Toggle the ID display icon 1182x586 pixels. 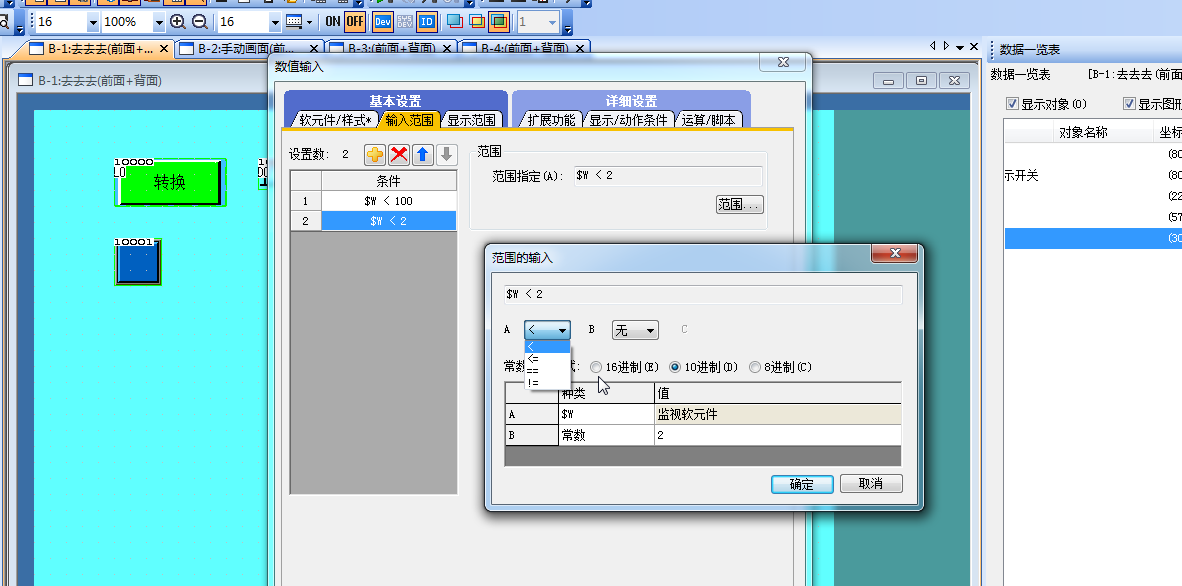427,21
